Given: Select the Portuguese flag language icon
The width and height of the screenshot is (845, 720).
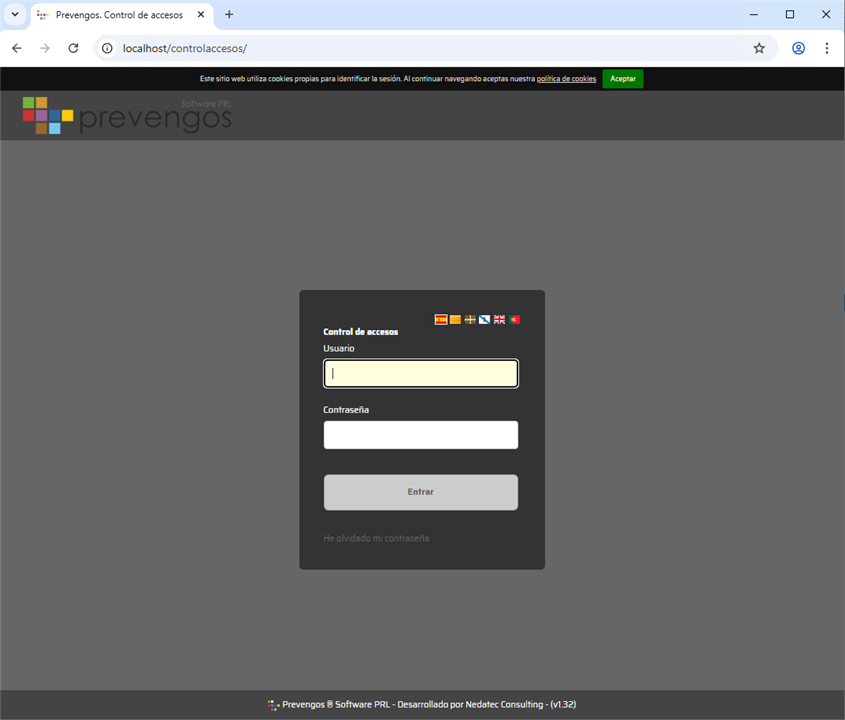Looking at the screenshot, I should point(514,320).
